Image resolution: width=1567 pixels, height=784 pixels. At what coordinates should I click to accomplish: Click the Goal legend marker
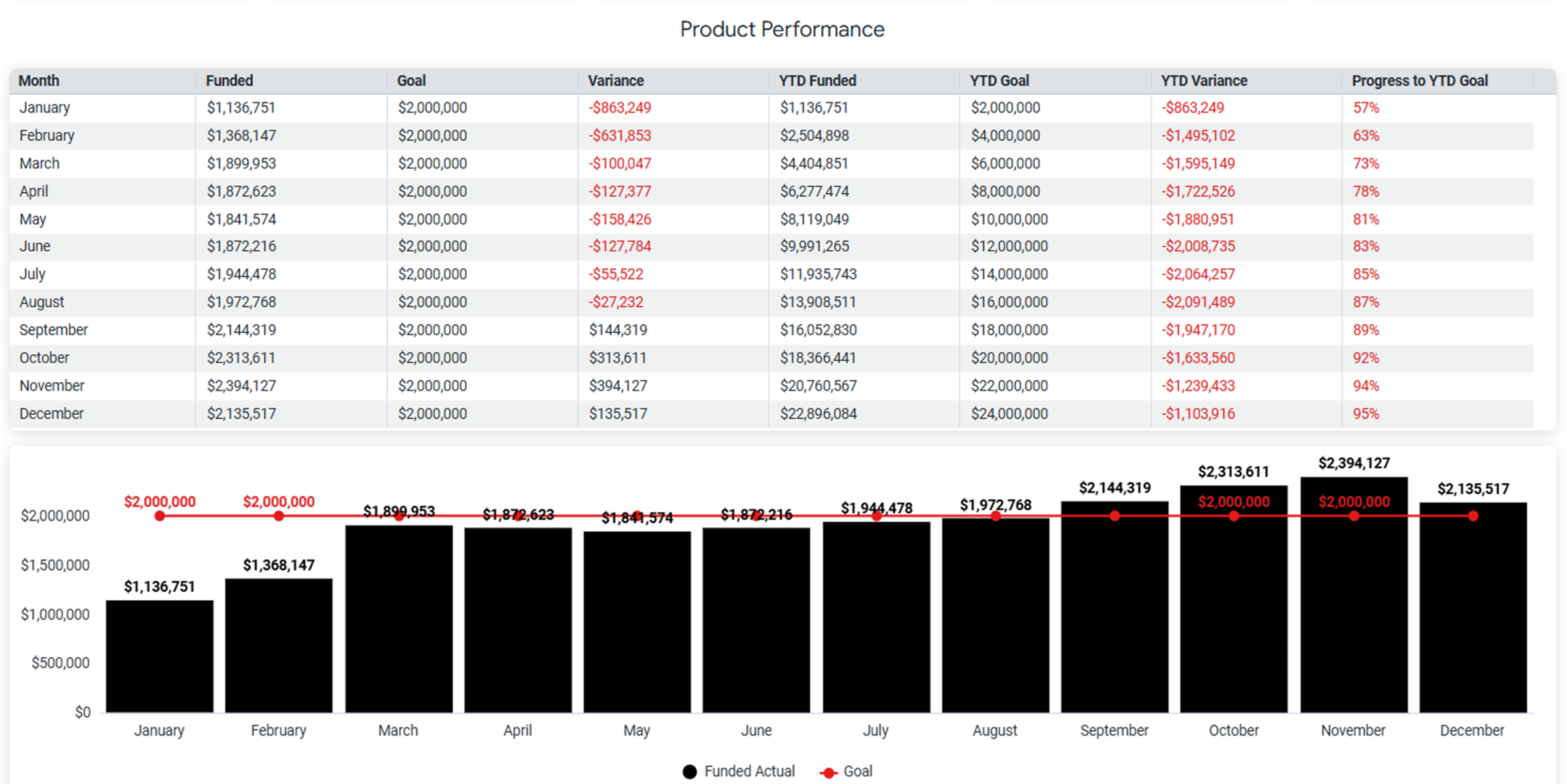click(828, 772)
